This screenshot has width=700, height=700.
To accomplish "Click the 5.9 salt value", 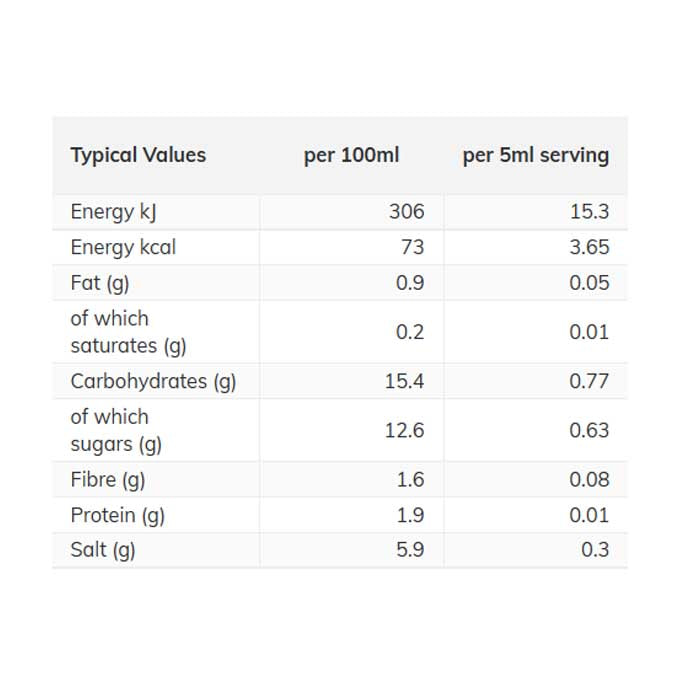I will click(410, 550).
